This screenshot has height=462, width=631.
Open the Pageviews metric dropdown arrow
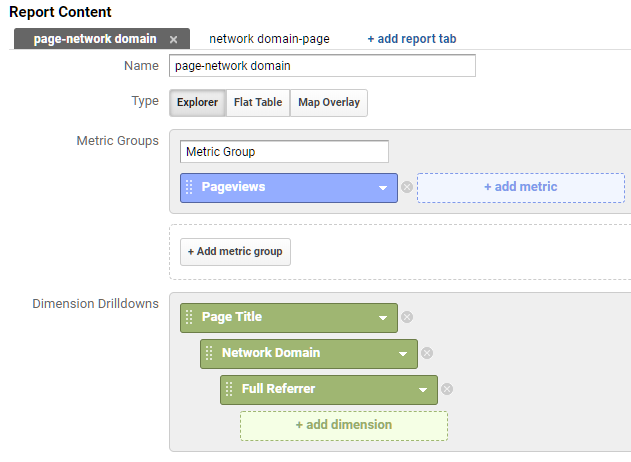tap(383, 188)
